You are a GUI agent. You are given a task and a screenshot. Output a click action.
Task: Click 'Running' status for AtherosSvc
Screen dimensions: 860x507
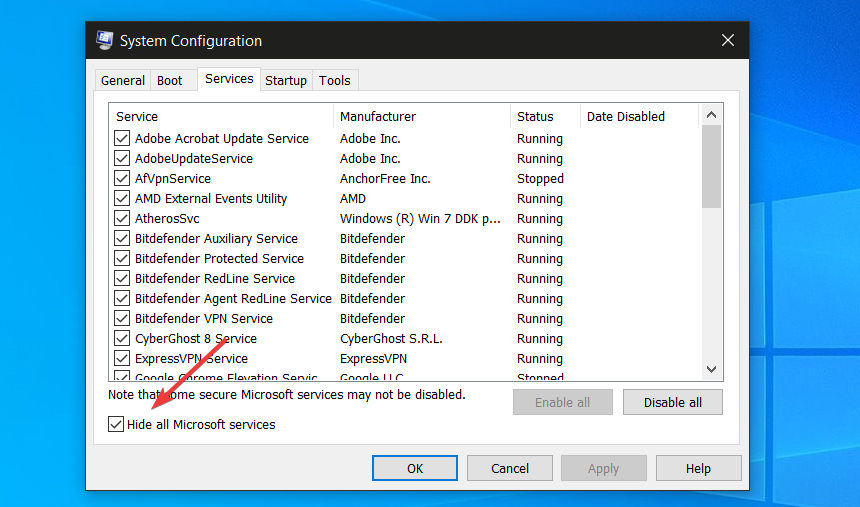[540, 218]
